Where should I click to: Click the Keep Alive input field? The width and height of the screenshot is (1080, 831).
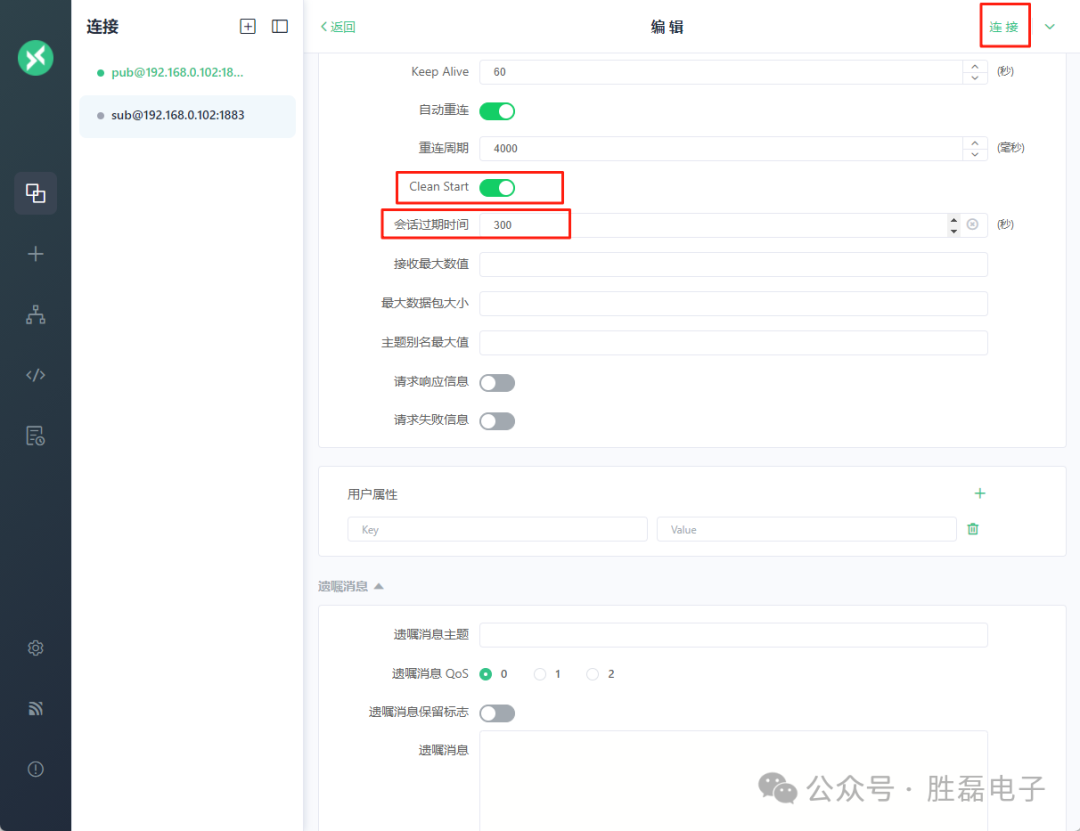(720, 72)
